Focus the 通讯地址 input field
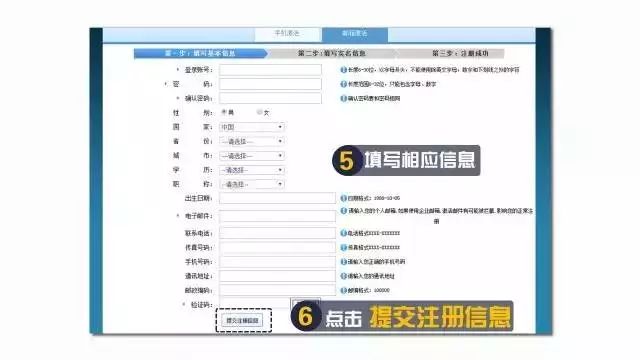Viewport: 640px width, 360px height. [277, 276]
